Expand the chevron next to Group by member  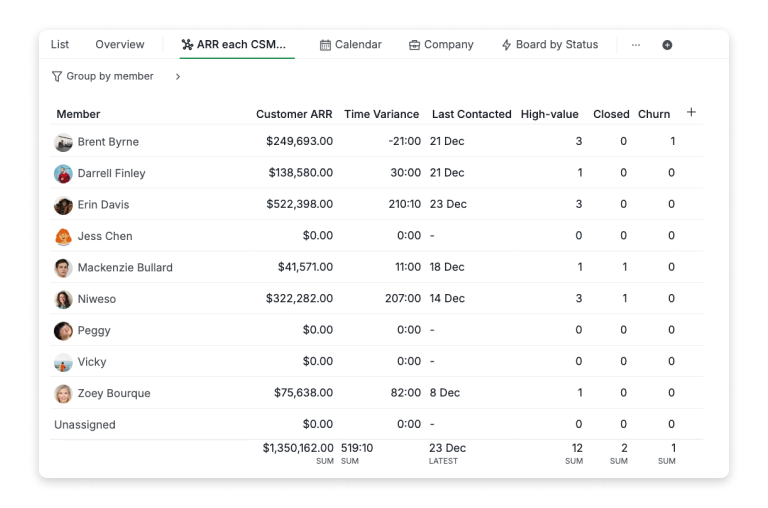click(x=178, y=76)
